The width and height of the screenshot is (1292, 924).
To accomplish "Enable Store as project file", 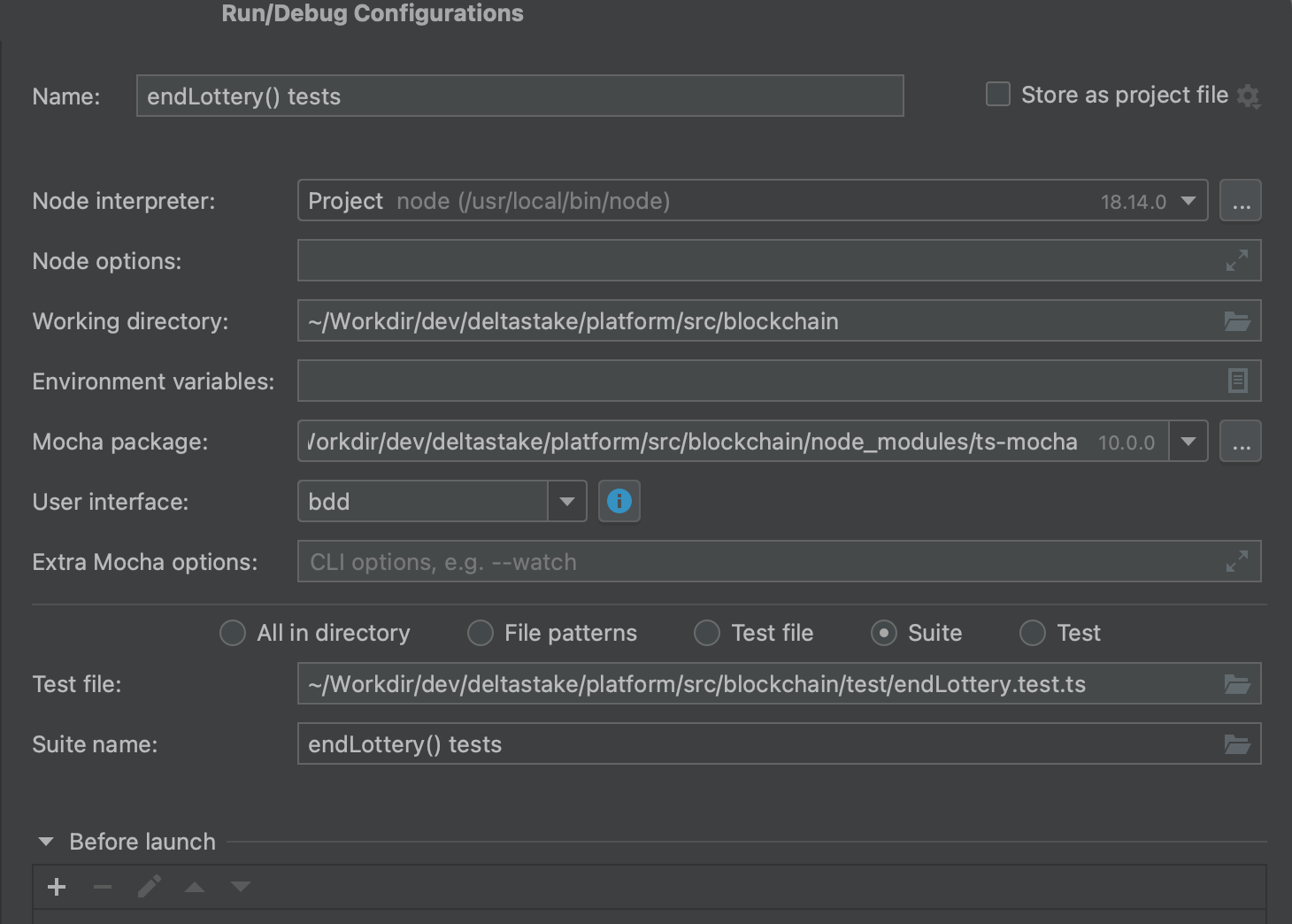I will [x=997, y=94].
